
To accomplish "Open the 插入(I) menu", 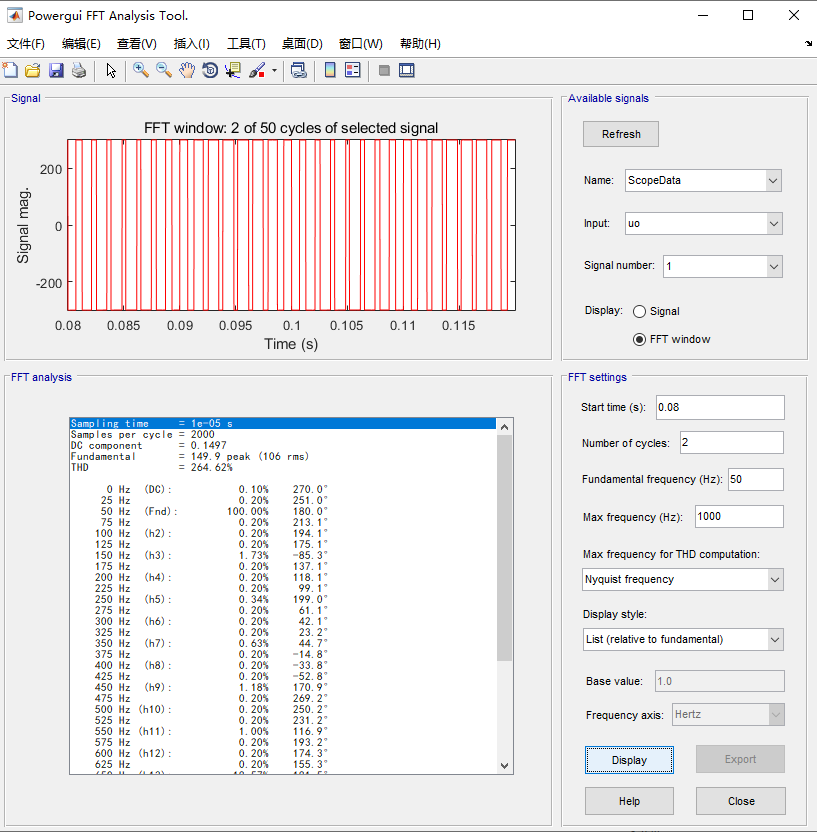I will click(x=191, y=44).
